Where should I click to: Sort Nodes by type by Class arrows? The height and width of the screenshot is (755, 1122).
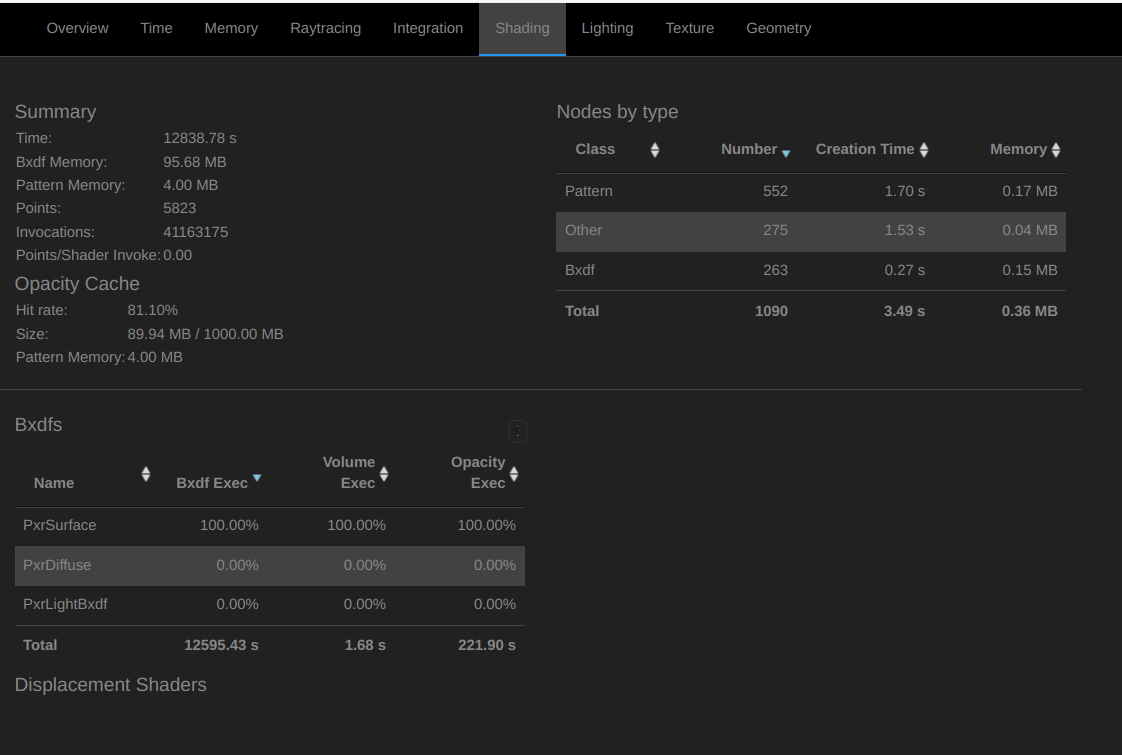655,150
